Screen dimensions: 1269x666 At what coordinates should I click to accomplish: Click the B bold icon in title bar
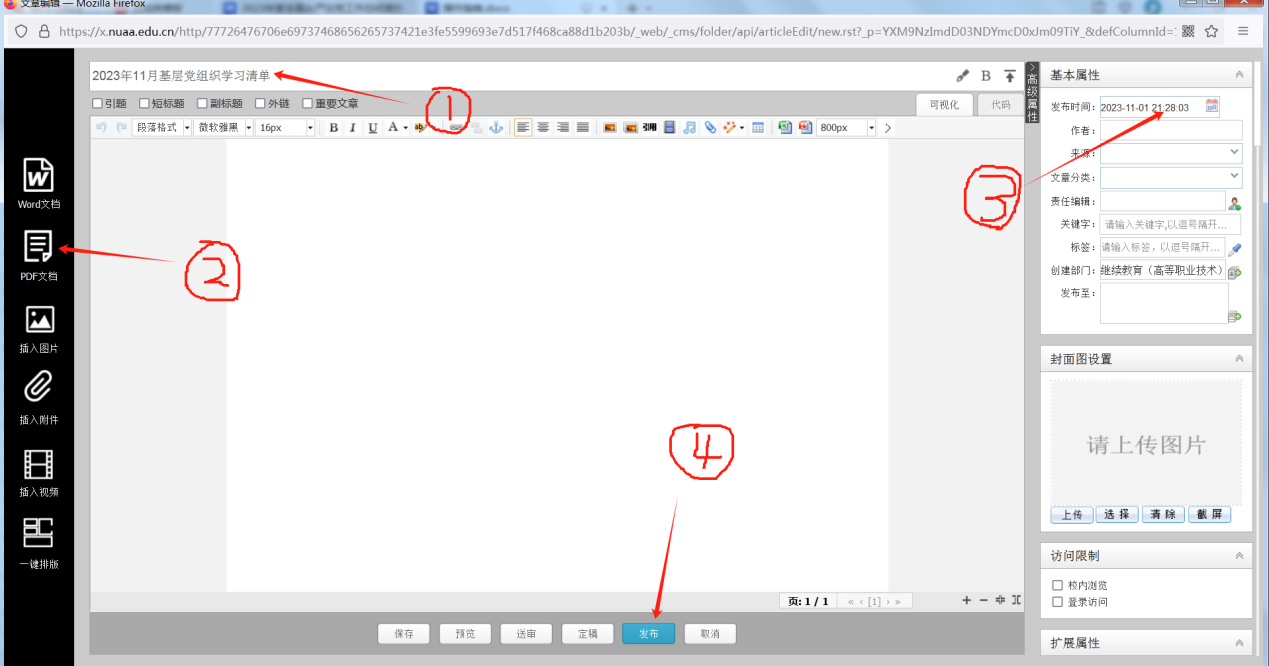click(x=986, y=75)
